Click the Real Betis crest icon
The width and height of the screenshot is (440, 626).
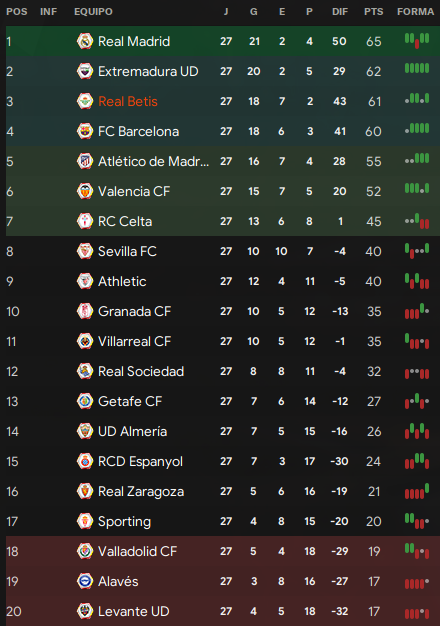point(85,101)
